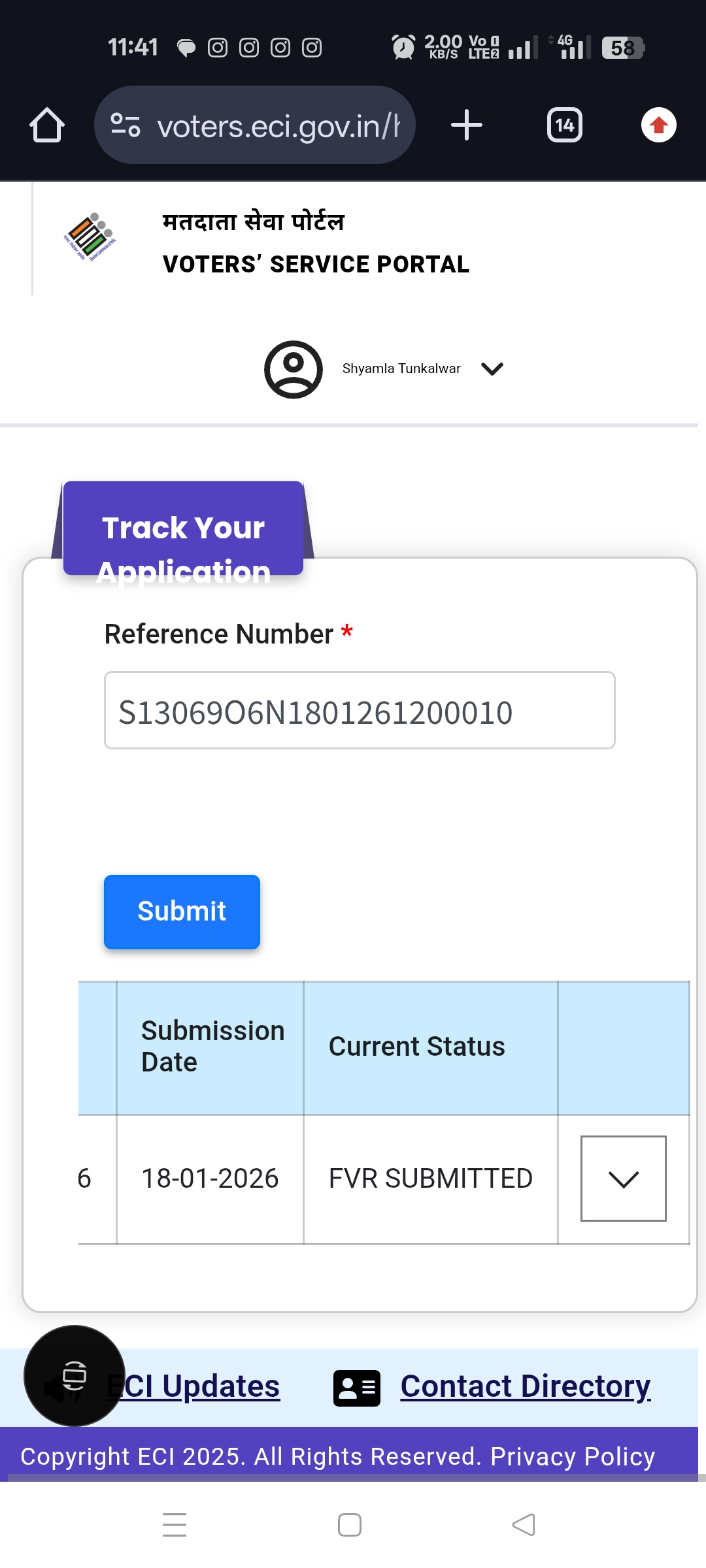Image resolution: width=706 pixels, height=1568 pixels.
Task: Open the tab switcher showing 14 tabs
Action: coord(565,125)
